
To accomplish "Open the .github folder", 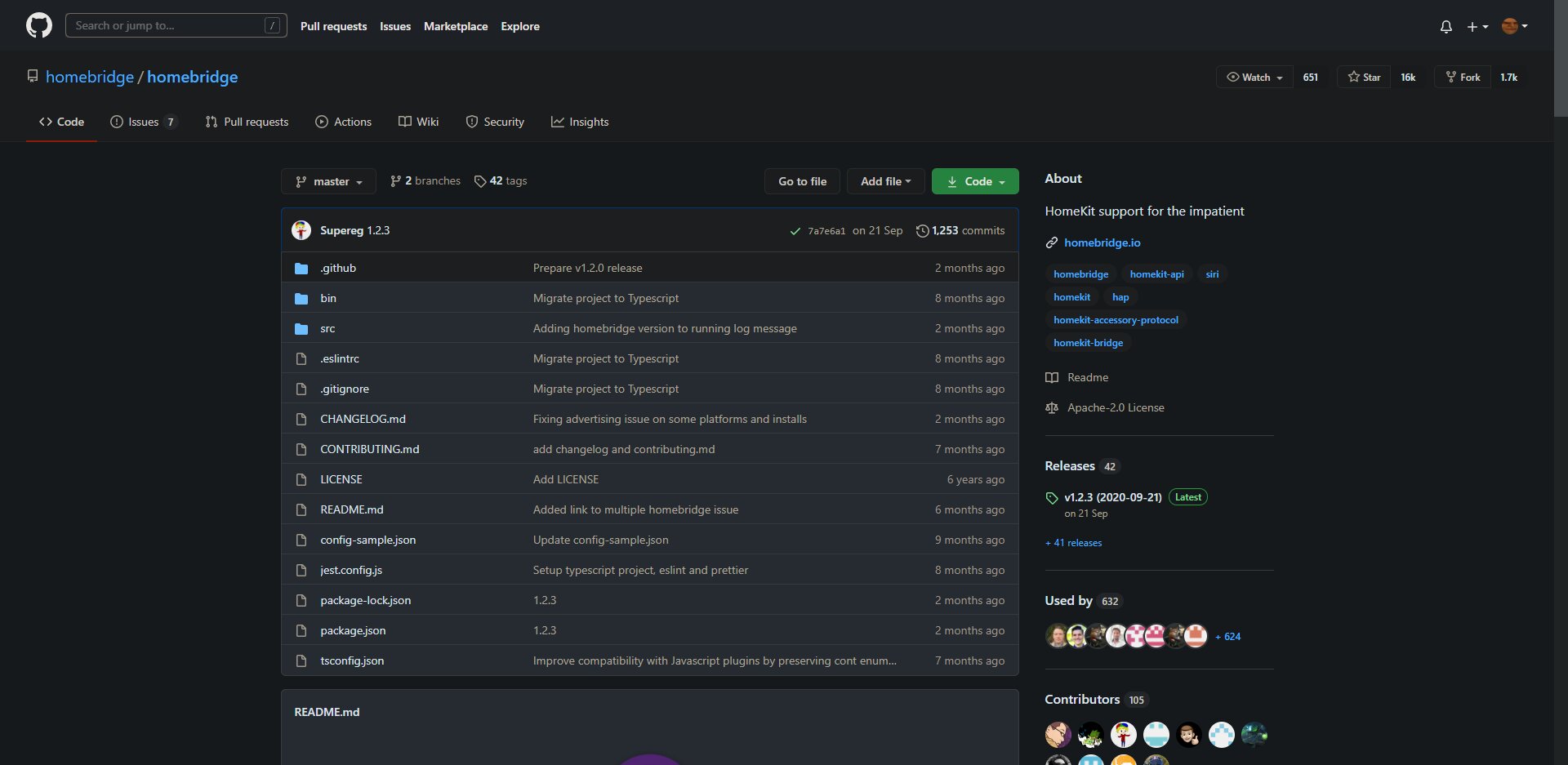I will click(x=338, y=268).
